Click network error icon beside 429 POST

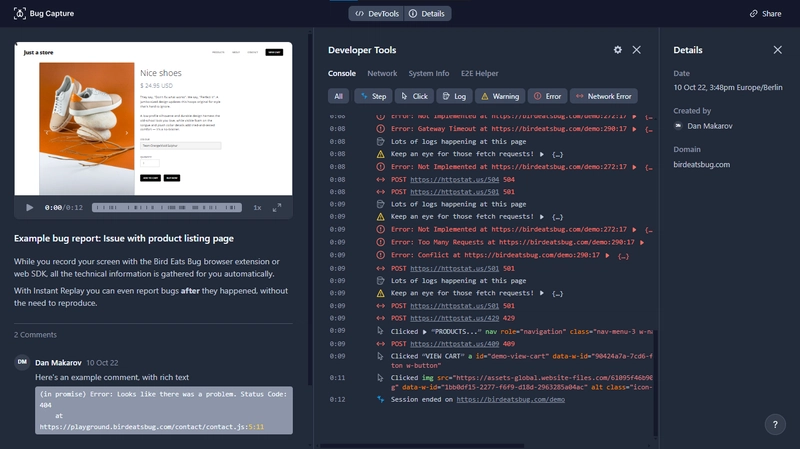pyautogui.click(x=381, y=318)
